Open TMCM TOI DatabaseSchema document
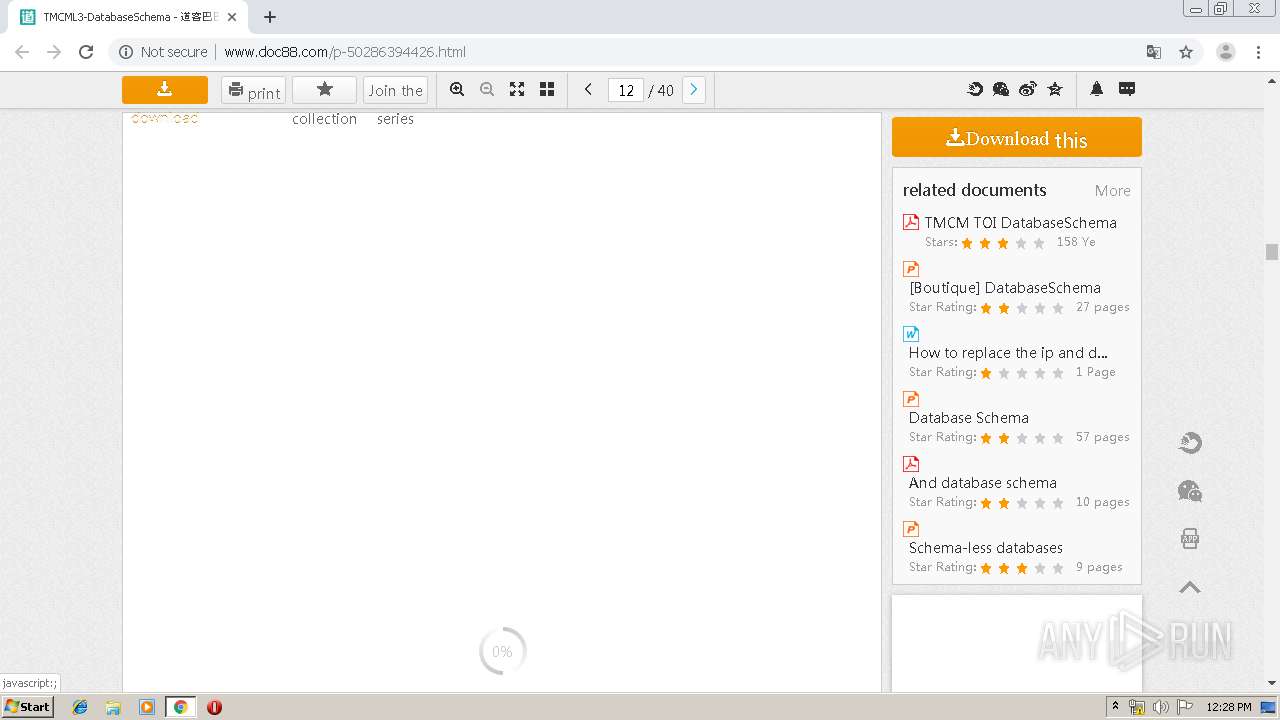The height and width of the screenshot is (720, 1280). [x=1020, y=223]
